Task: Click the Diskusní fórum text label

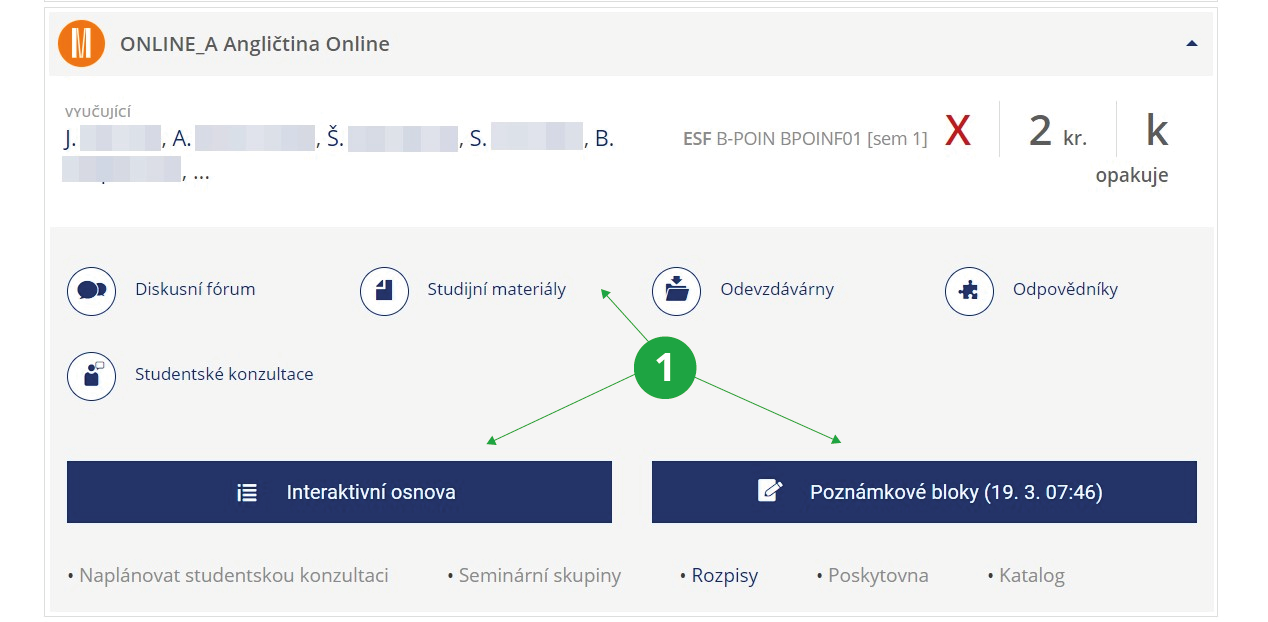Action: tap(195, 290)
